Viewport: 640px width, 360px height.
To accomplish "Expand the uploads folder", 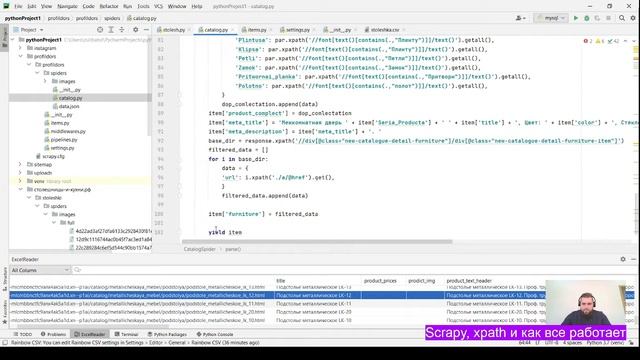I will pos(20,173).
